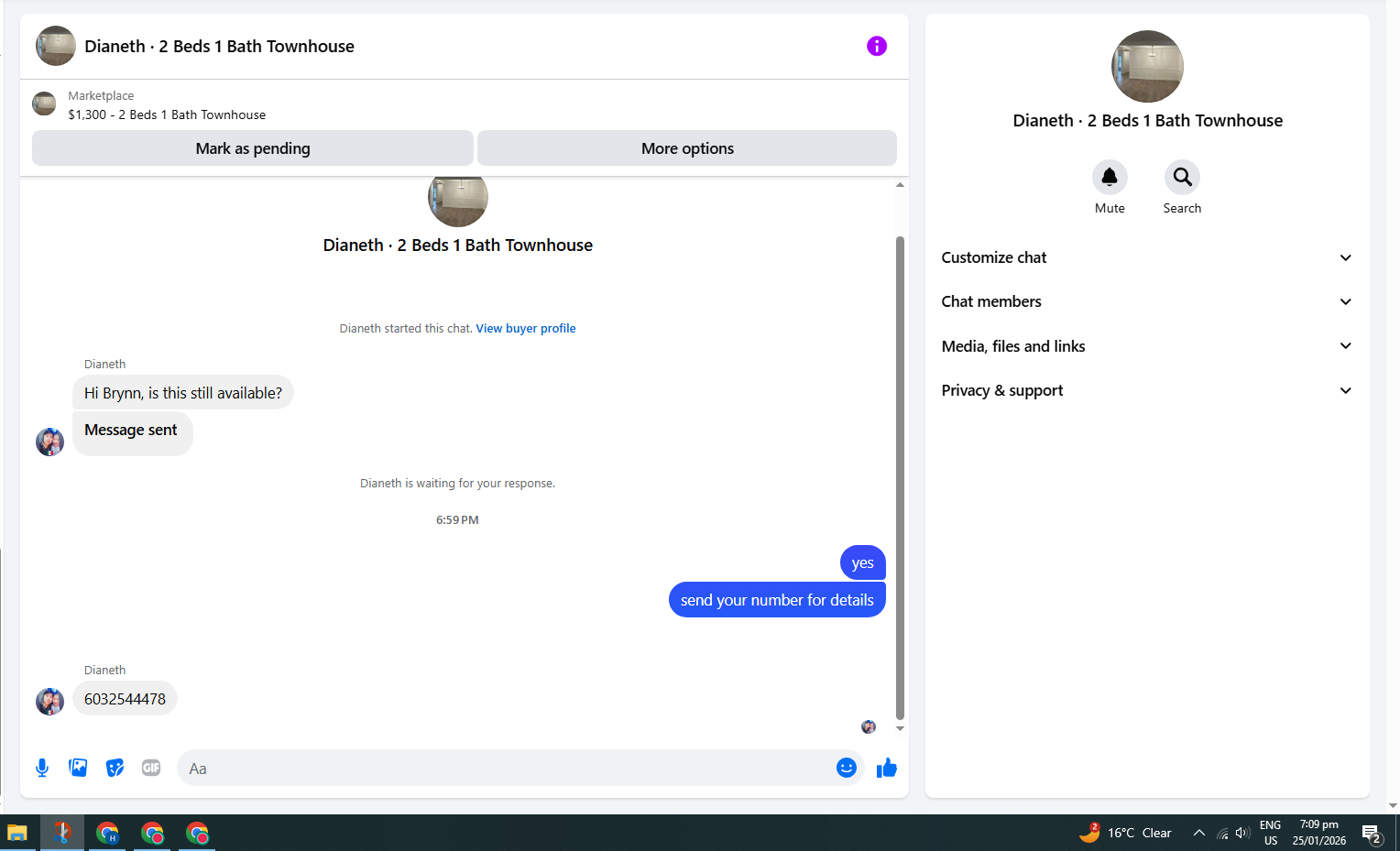The height and width of the screenshot is (851, 1400).
Task: Click Dianeth's avatar beside the phone number
Action: coord(49,702)
